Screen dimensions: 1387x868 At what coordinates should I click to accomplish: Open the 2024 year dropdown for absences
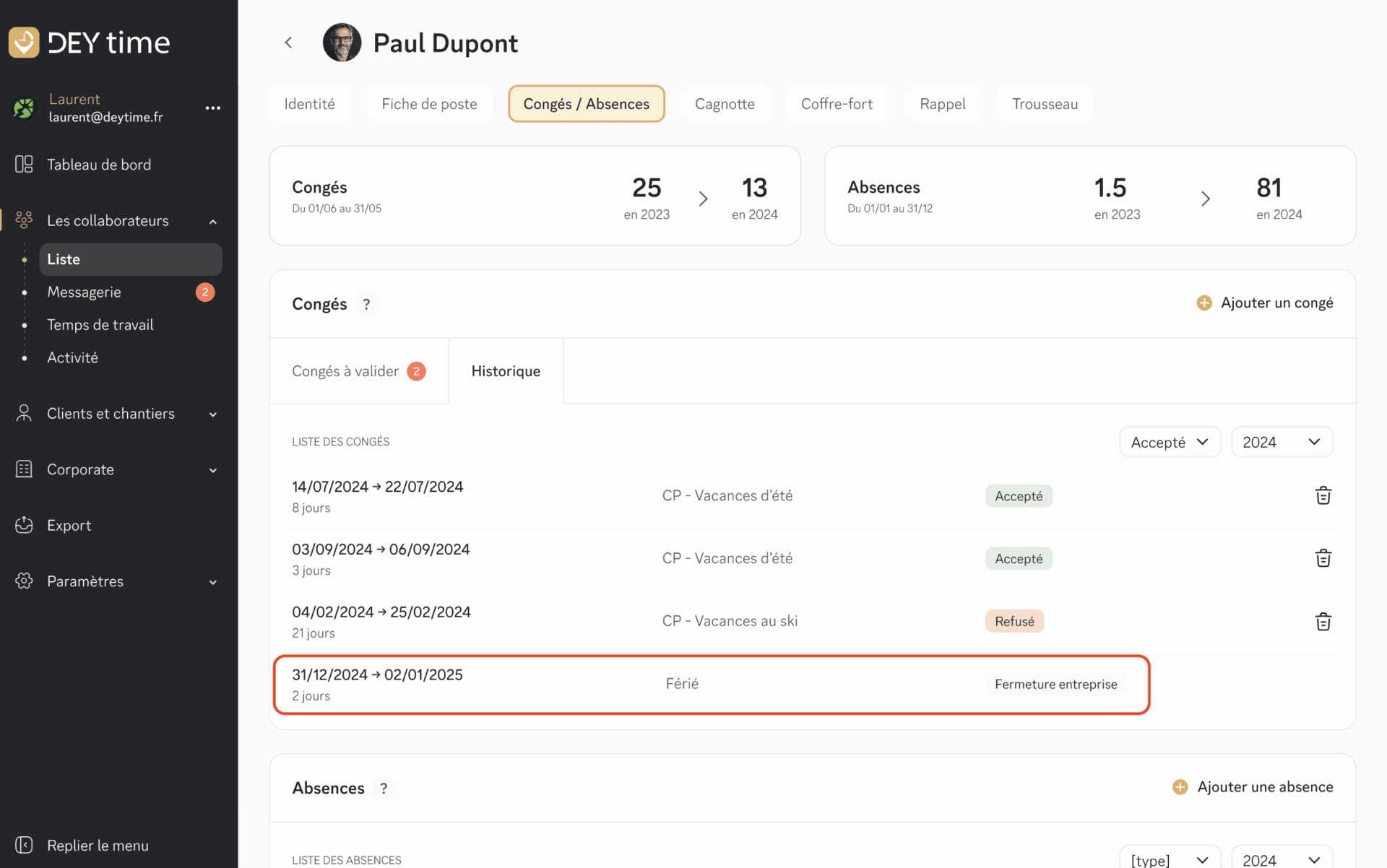tap(1282, 857)
